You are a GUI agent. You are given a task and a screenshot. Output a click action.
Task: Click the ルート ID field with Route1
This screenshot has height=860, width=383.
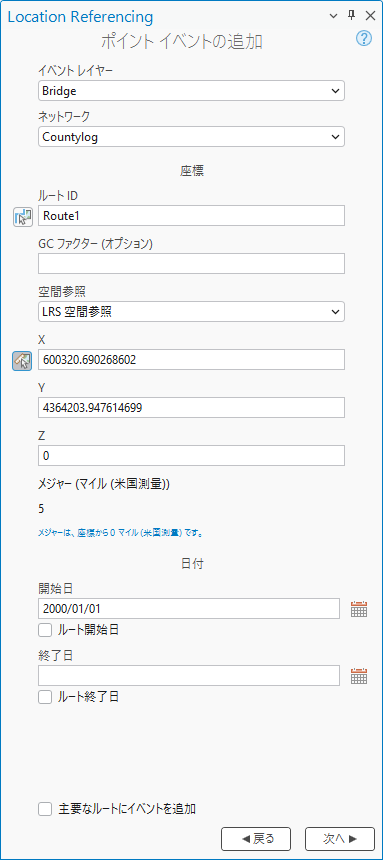(192, 216)
